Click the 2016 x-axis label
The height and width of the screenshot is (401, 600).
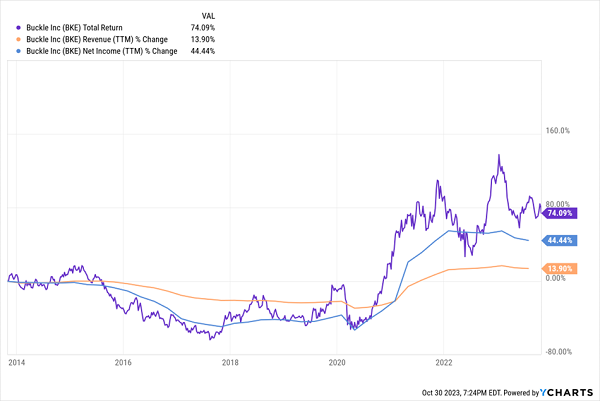point(123,362)
